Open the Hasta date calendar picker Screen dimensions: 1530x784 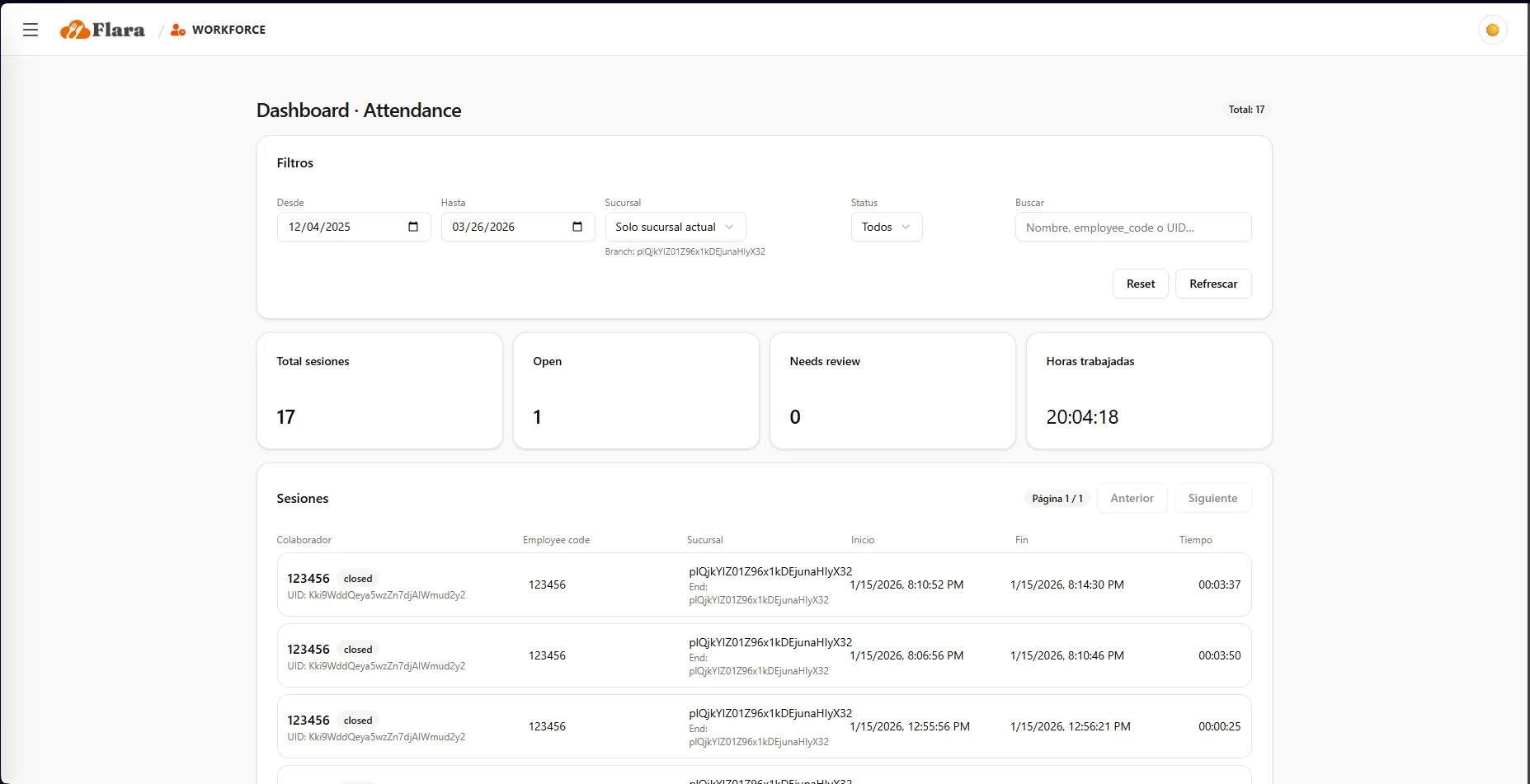pos(577,227)
